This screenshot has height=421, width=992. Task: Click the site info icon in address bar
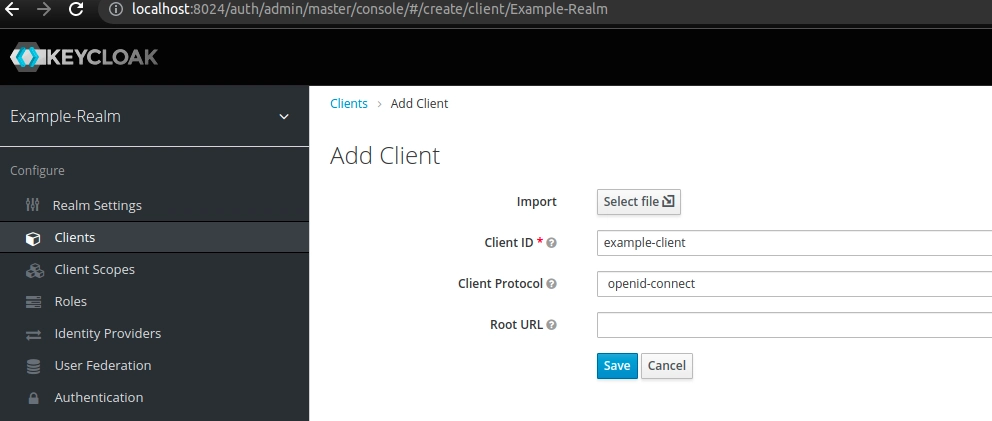115,9
